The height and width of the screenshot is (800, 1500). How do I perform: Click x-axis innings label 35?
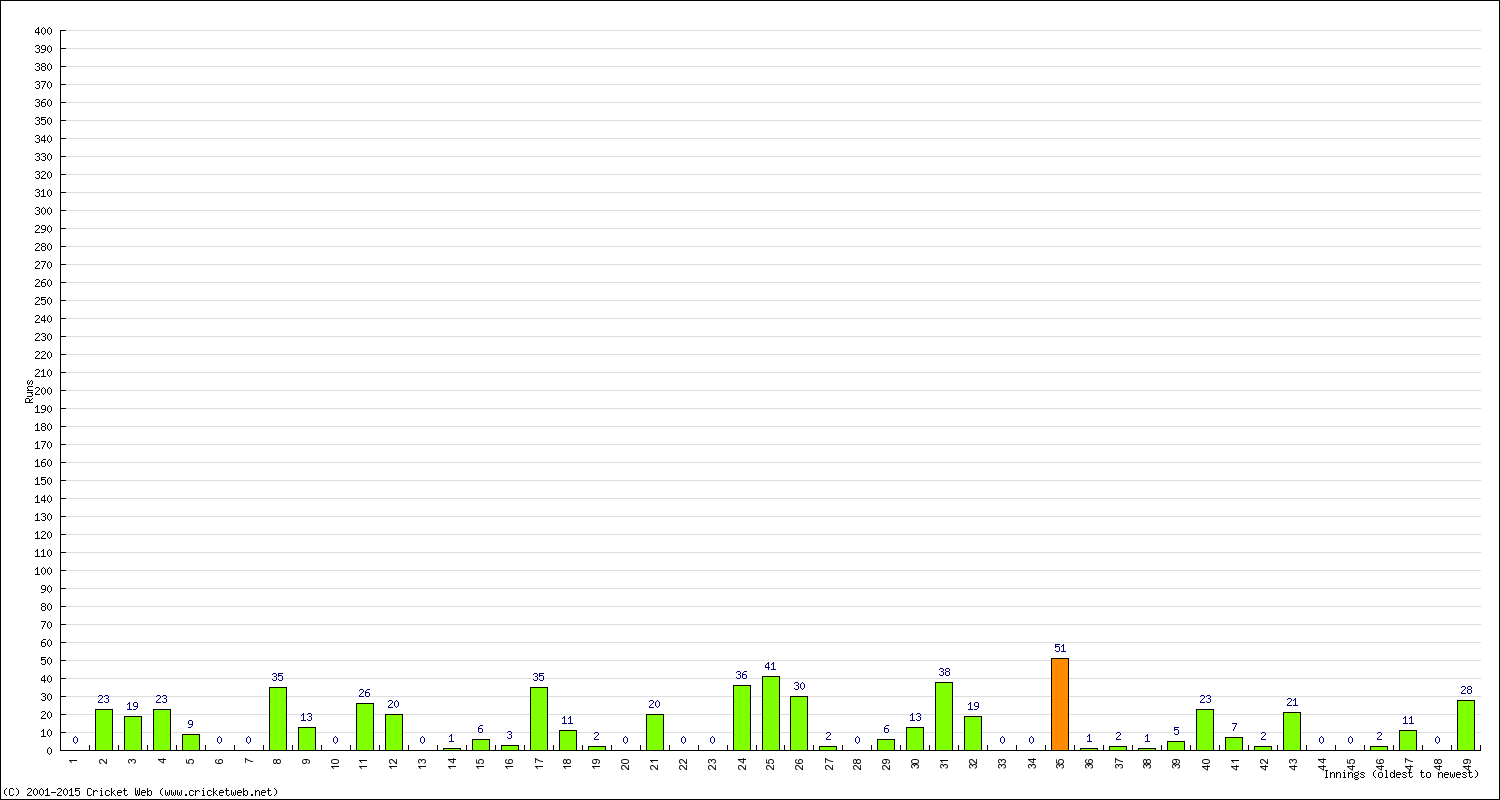point(1060,762)
